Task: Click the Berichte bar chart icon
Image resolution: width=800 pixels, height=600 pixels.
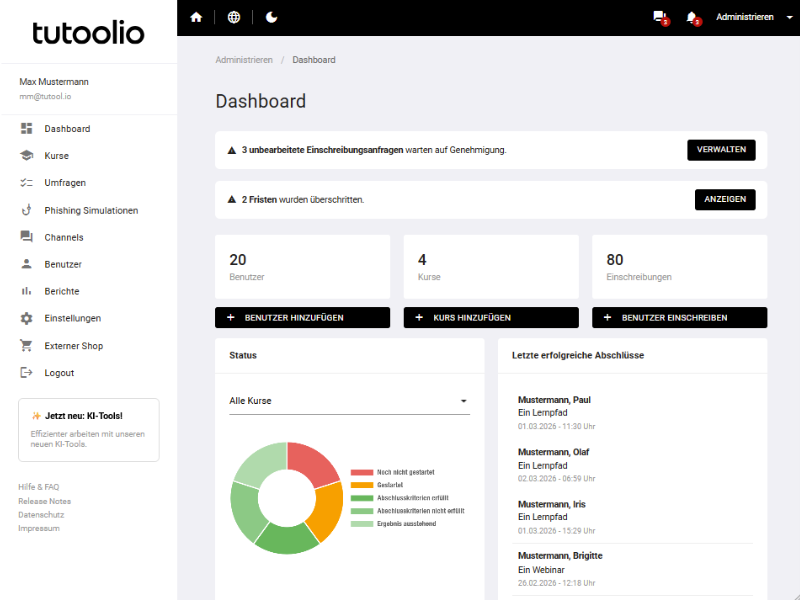Action: (x=26, y=291)
